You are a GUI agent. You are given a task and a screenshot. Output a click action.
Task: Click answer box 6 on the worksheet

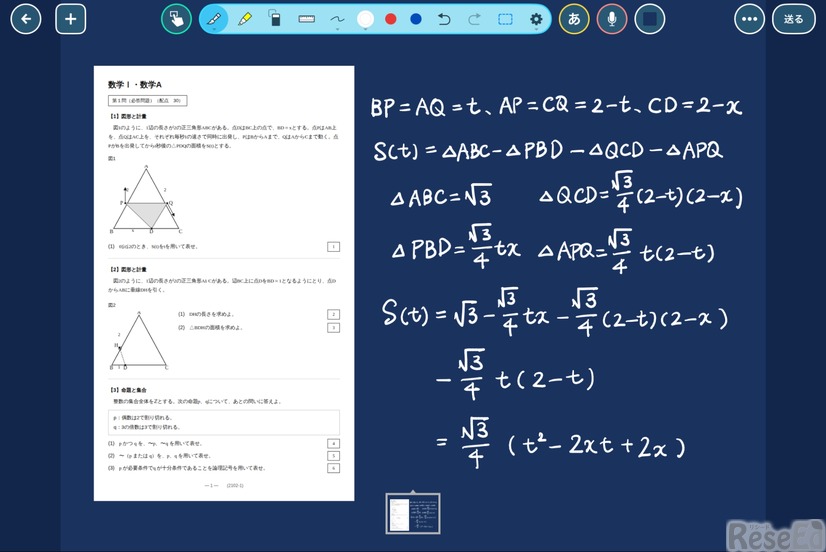point(333,468)
